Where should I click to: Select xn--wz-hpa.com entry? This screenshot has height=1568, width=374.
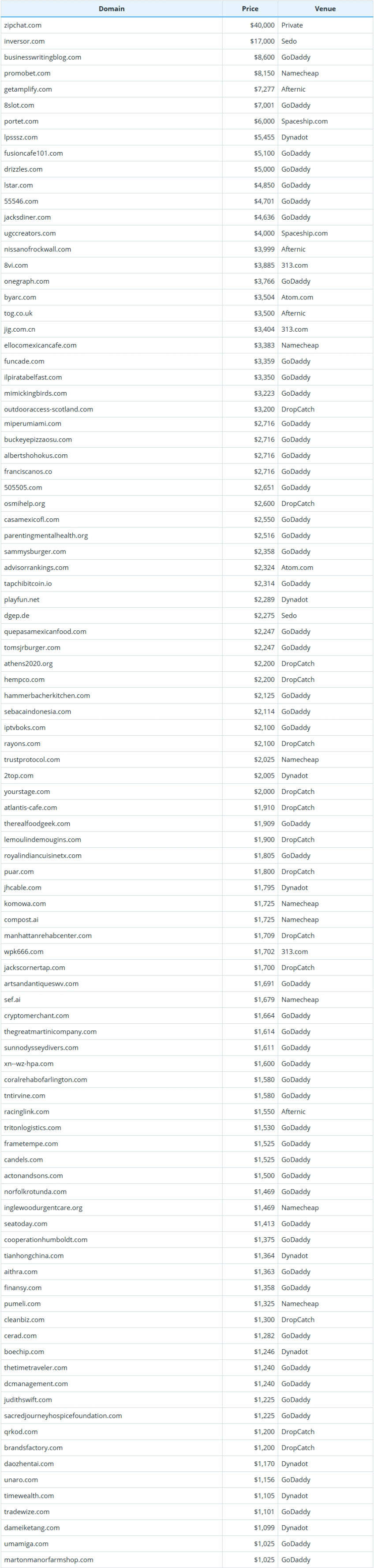click(x=29, y=1063)
